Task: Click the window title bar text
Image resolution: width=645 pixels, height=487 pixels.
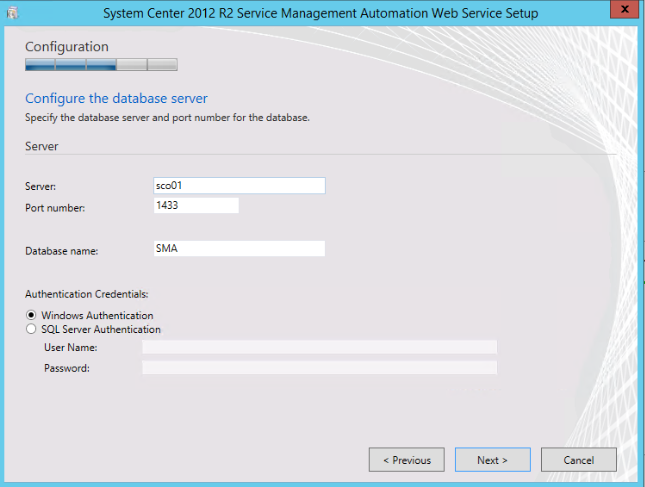Action: (322, 13)
